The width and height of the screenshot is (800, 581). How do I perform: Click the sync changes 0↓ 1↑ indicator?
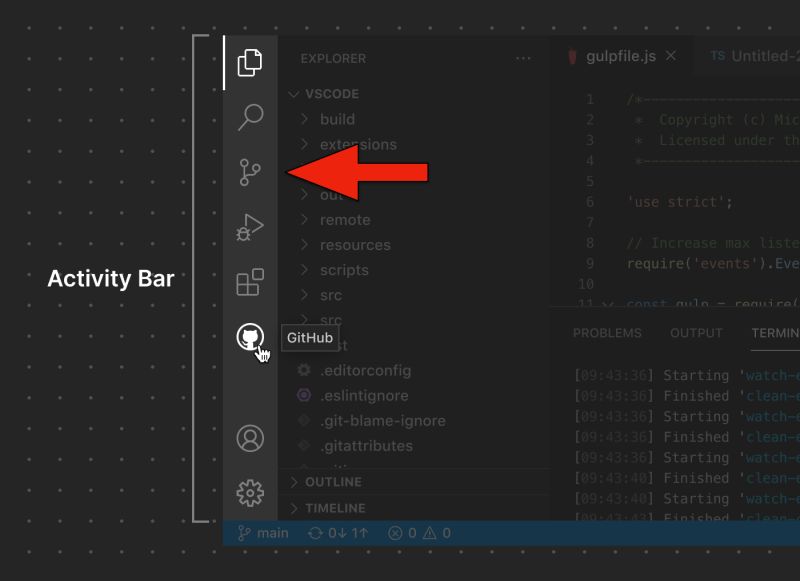coord(338,533)
